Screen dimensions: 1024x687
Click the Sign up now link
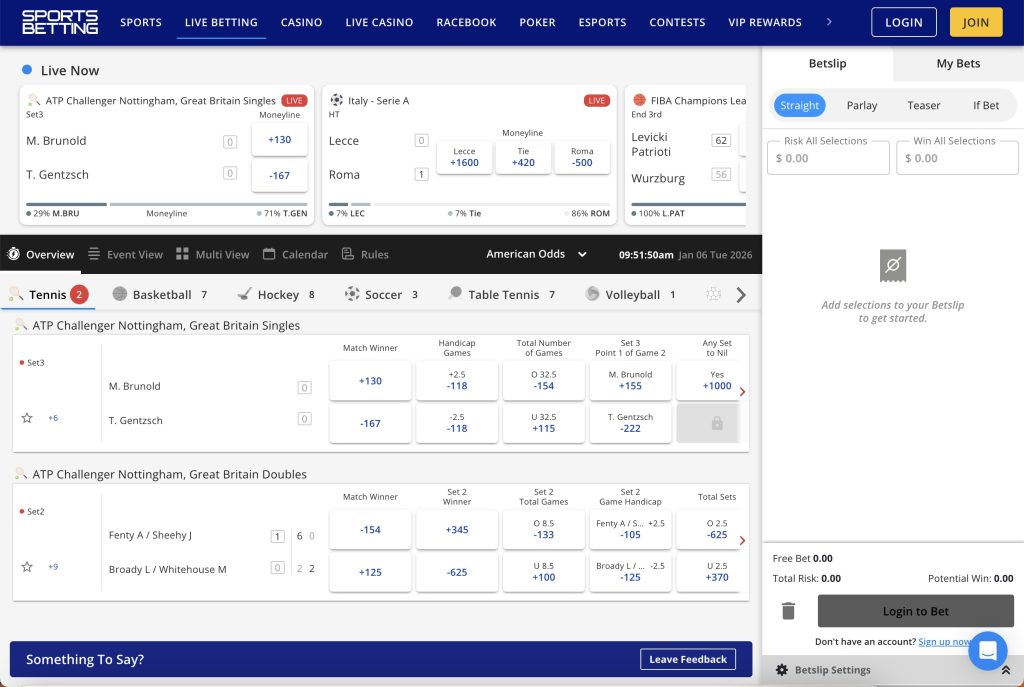[944, 641]
